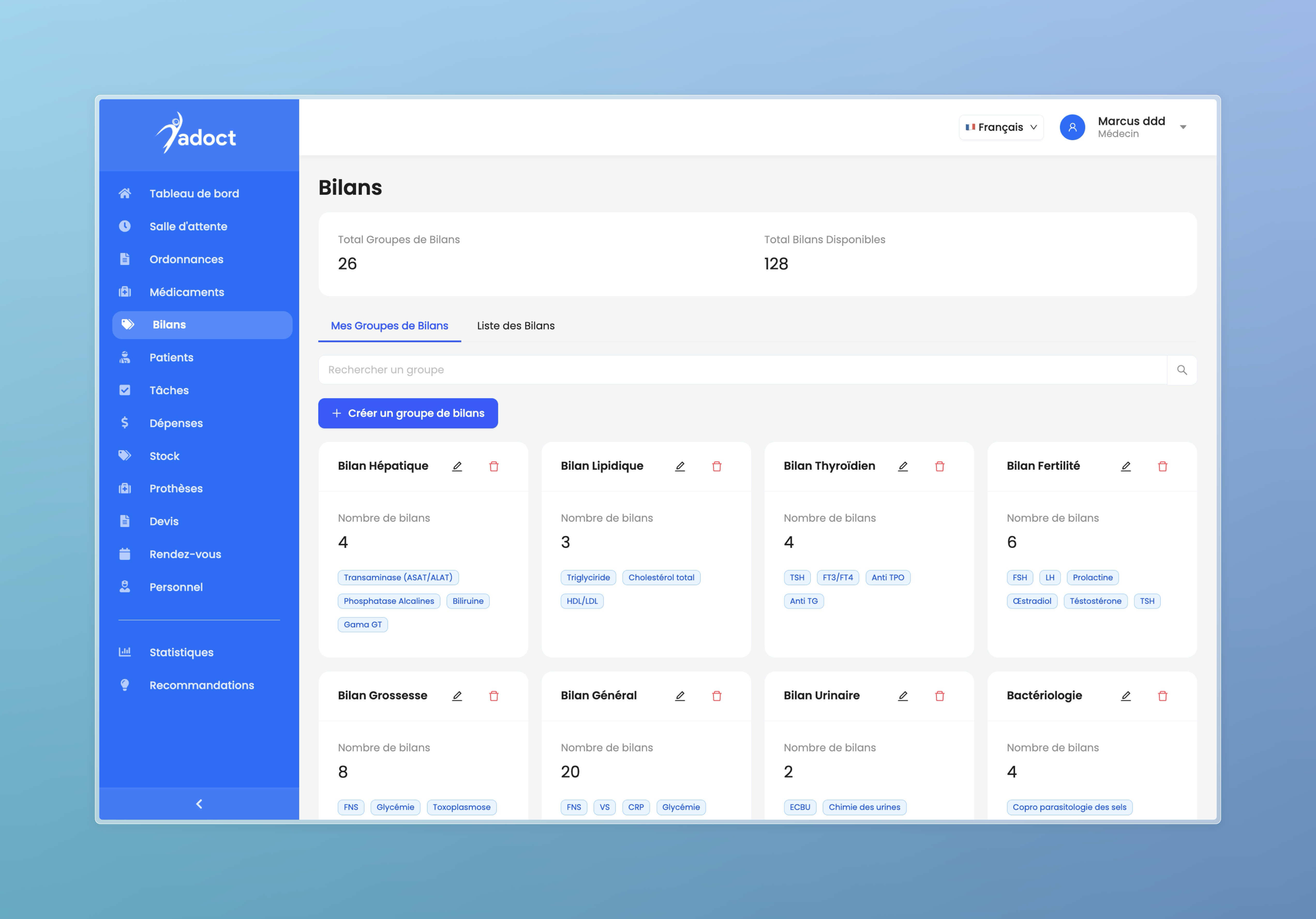This screenshot has height=919, width=1316.
Task: Select the Salle d'attente clock icon
Action: click(x=125, y=226)
